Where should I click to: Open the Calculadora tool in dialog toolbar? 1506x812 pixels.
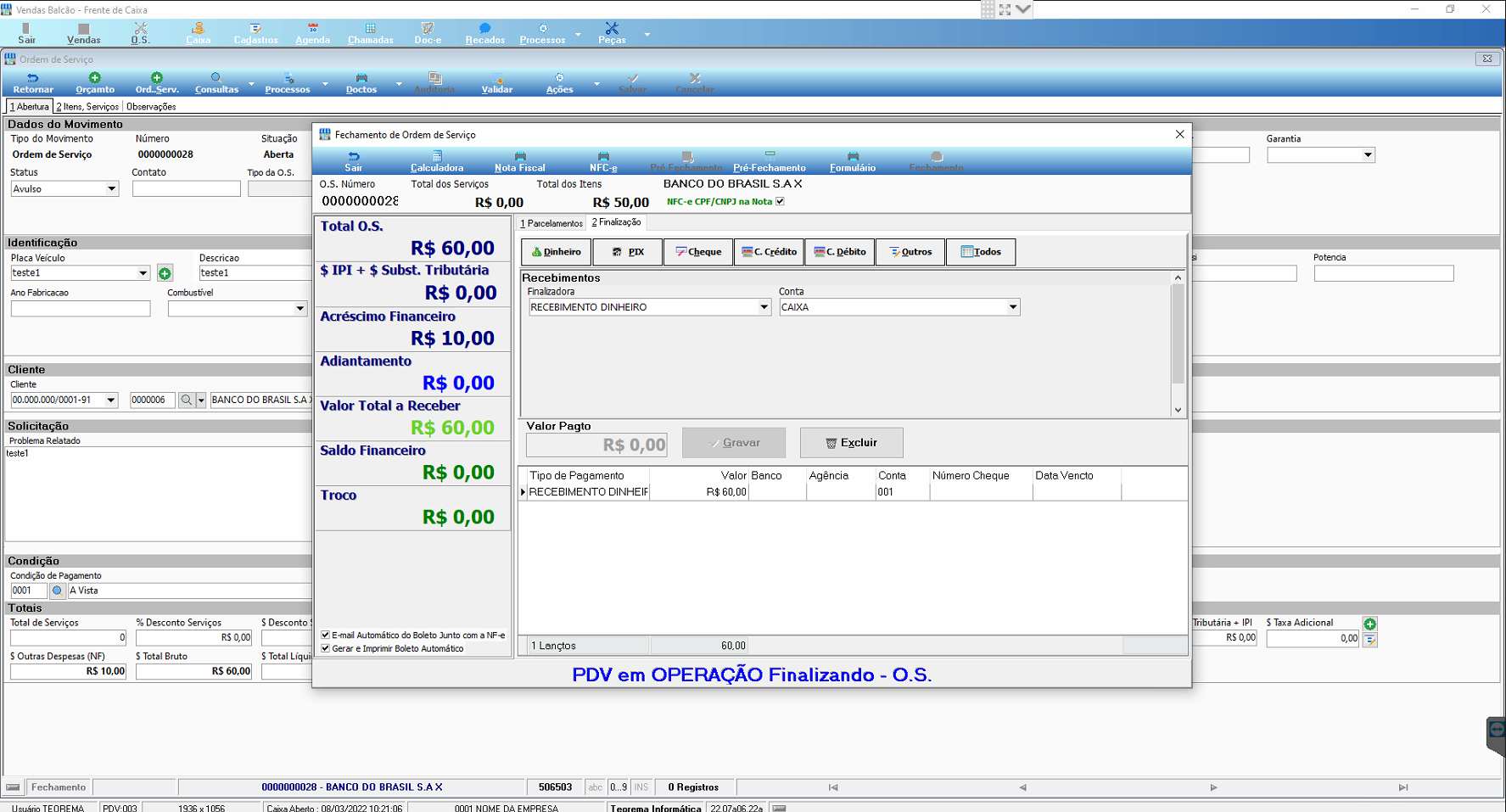pyautogui.click(x=437, y=161)
